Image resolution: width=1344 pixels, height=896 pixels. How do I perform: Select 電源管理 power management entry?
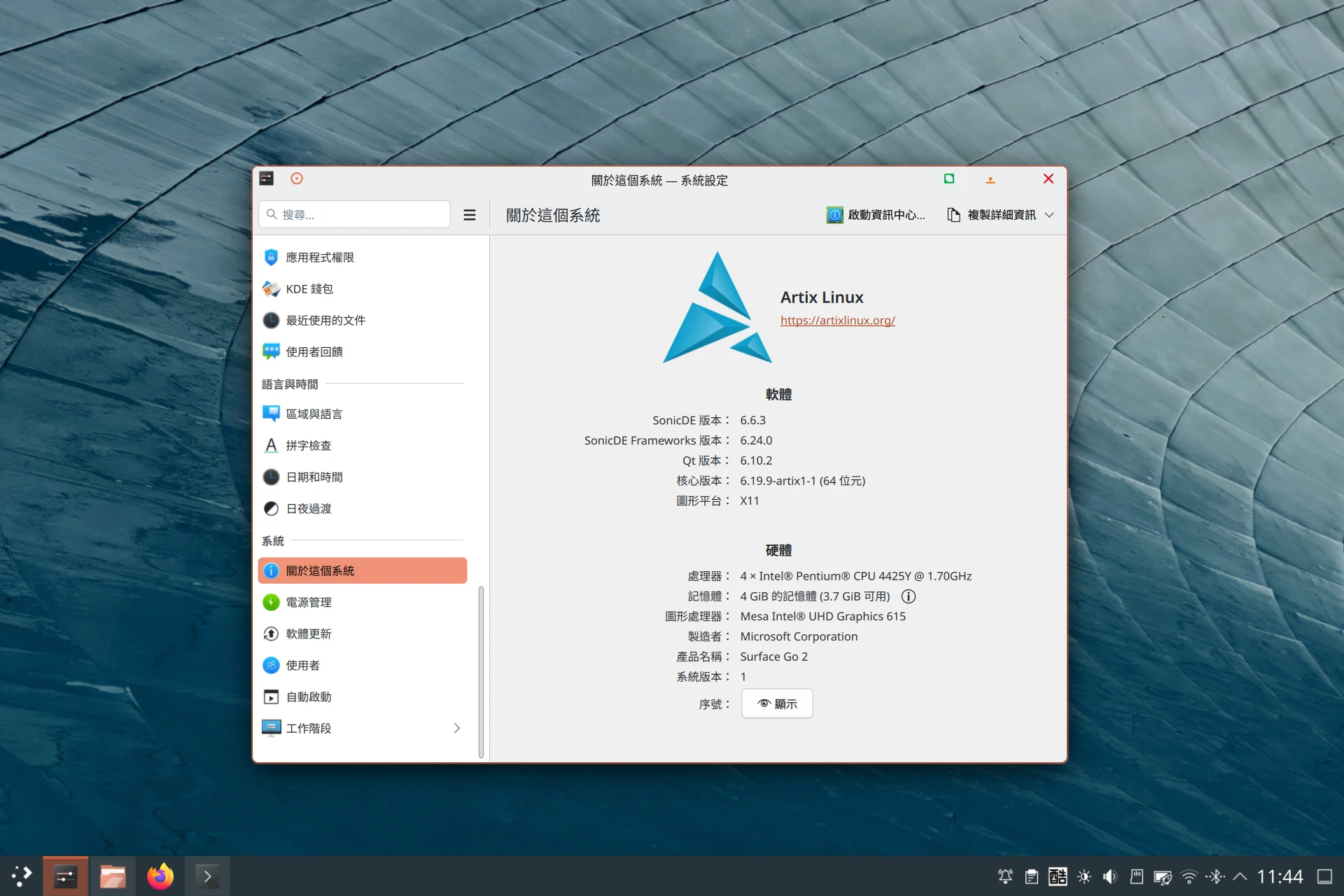309,602
